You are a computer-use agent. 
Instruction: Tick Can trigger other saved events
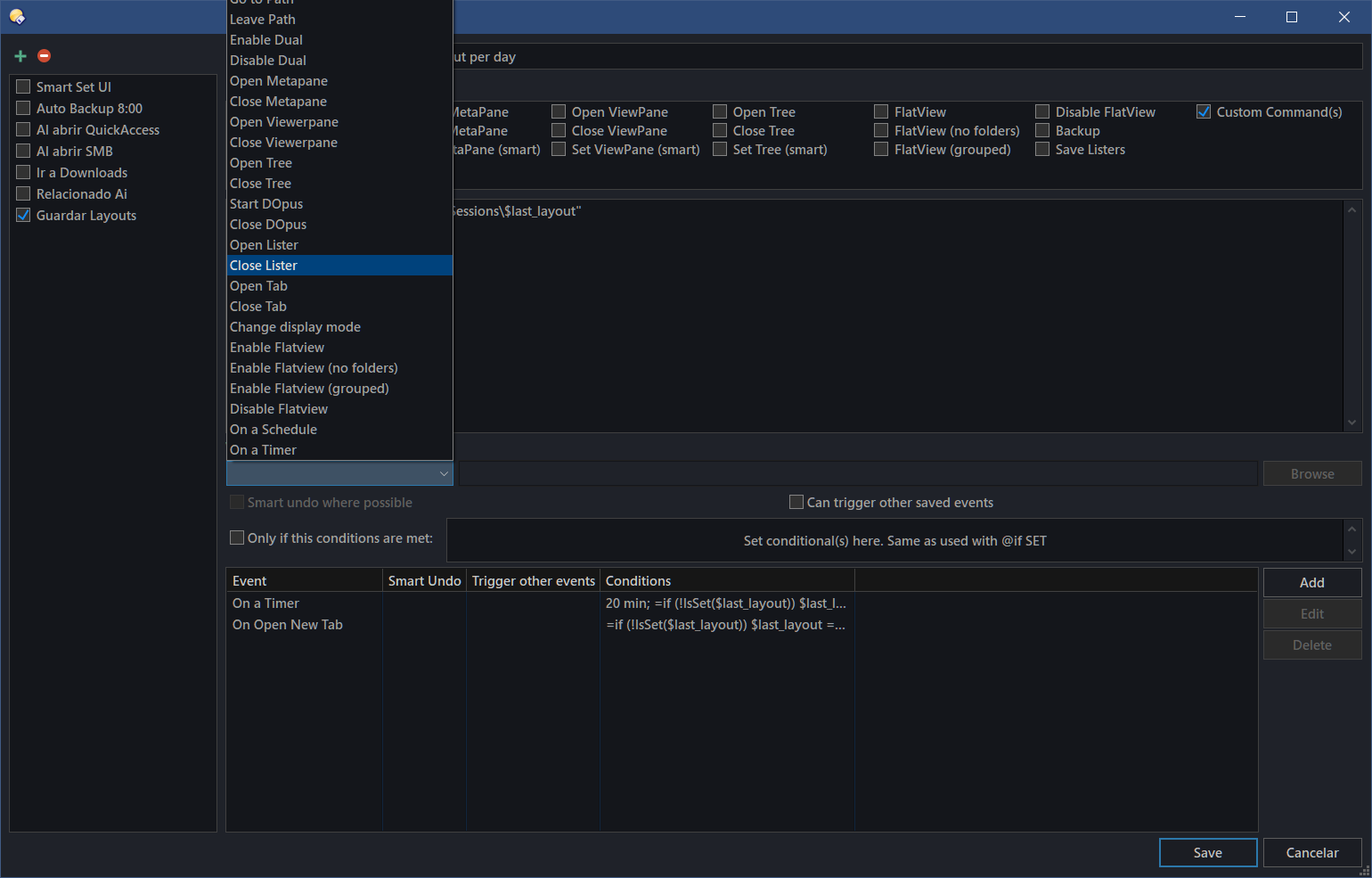pyautogui.click(x=796, y=502)
